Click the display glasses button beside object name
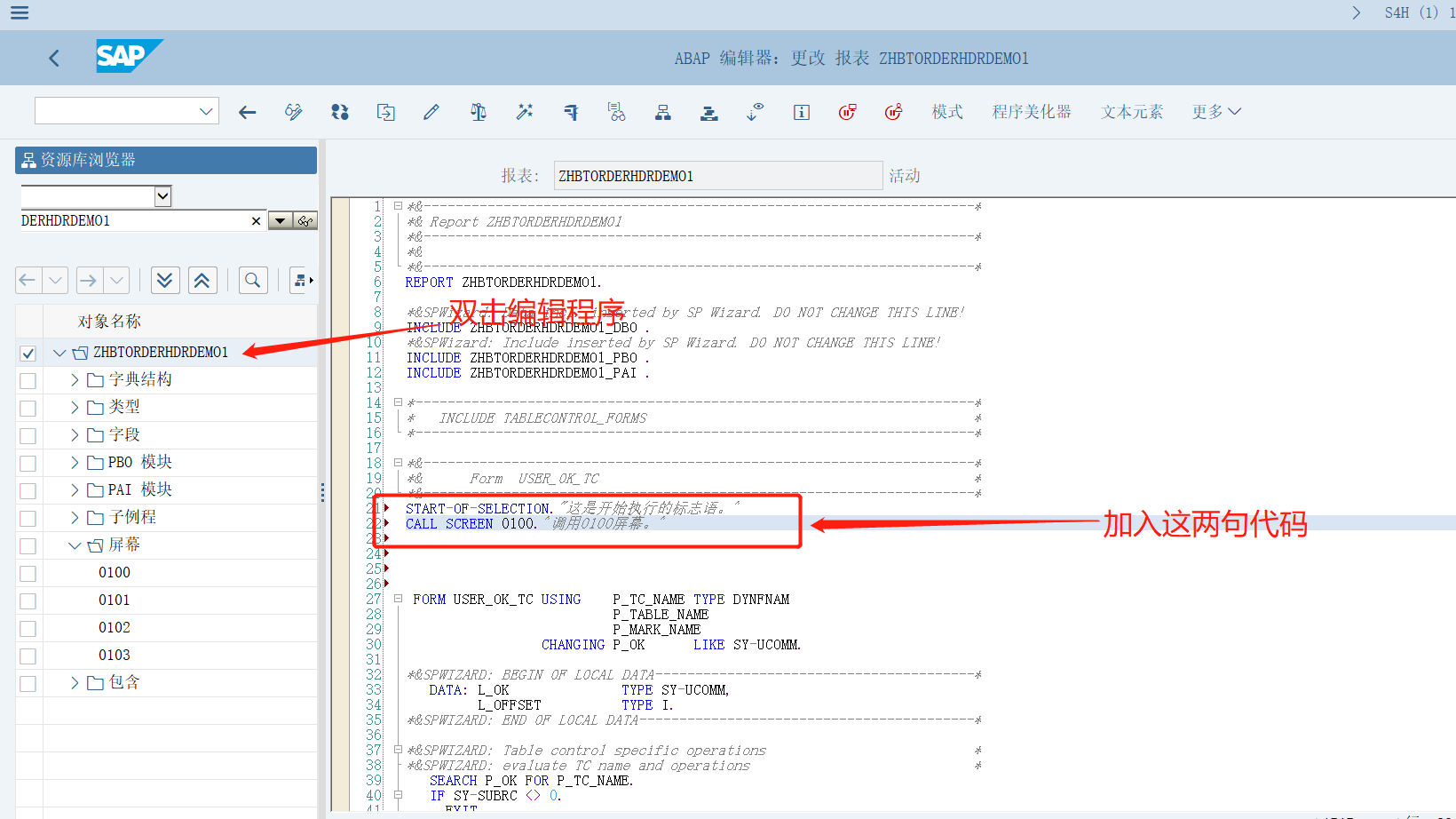Image resolution: width=1456 pixels, height=819 pixels. (x=306, y=221)
